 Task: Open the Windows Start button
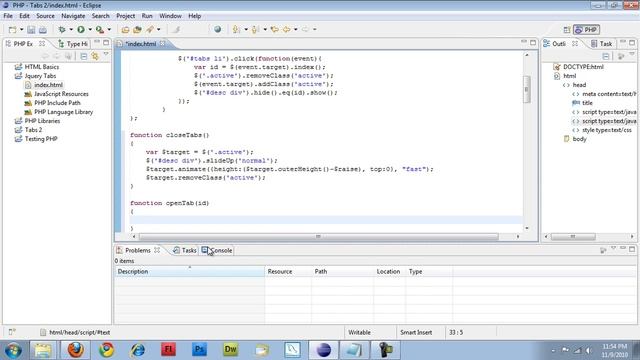[x=13, y=350]
